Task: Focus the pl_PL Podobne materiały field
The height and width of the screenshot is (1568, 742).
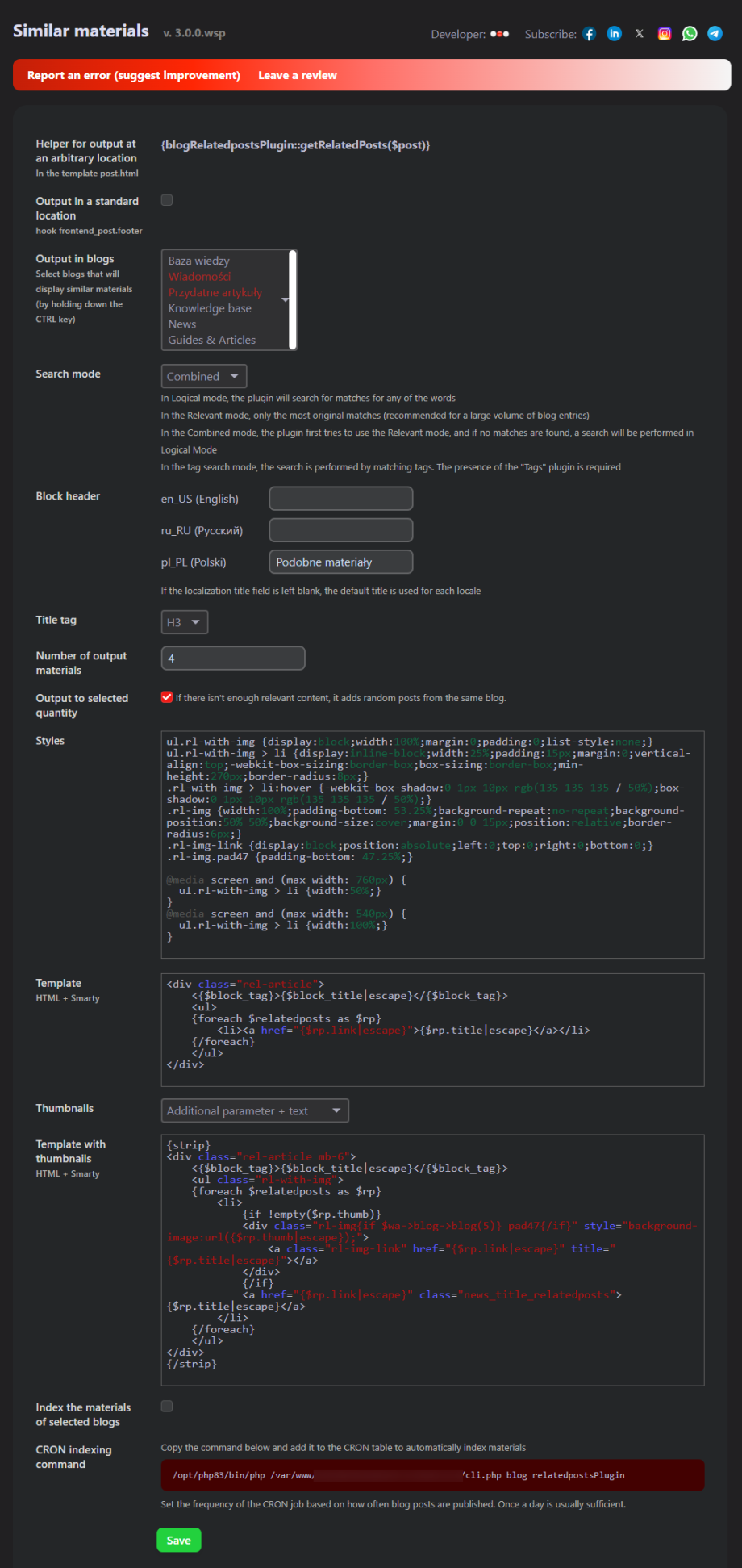Action: pyautogui.click(x=341, y=562)
